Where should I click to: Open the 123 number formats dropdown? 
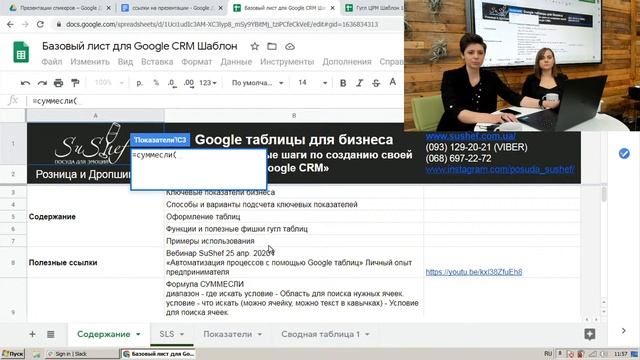coord(208,83)
